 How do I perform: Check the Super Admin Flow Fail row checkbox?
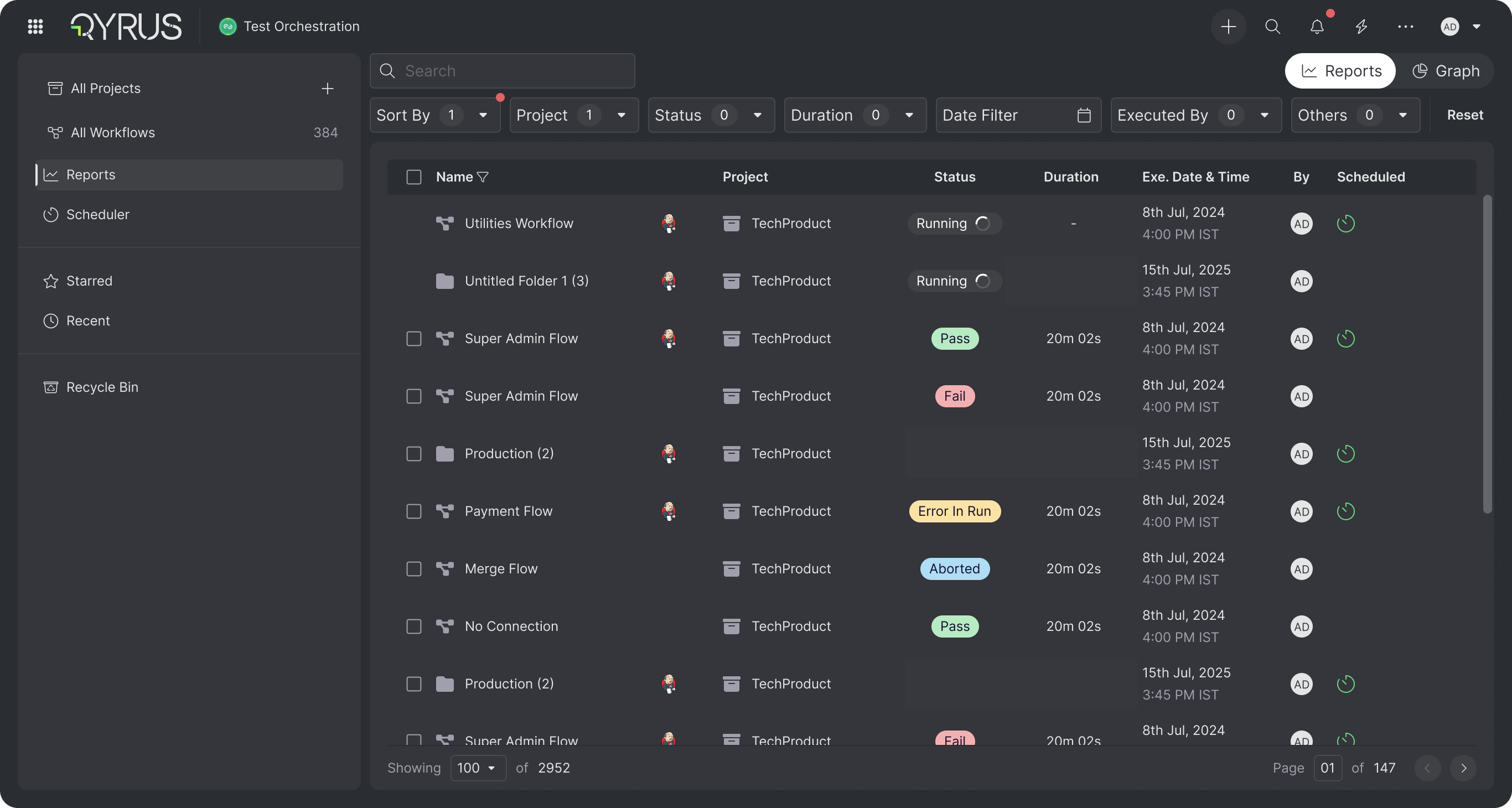click(414, 396)
